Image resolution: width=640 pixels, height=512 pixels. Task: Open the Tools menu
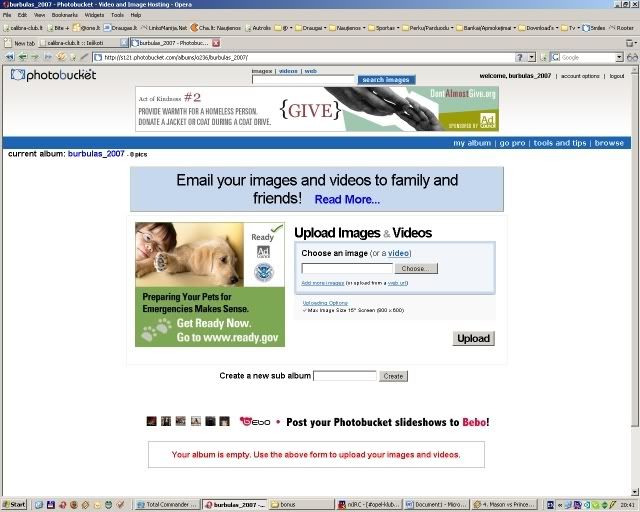pyautogui.click(x=117, y=15)
